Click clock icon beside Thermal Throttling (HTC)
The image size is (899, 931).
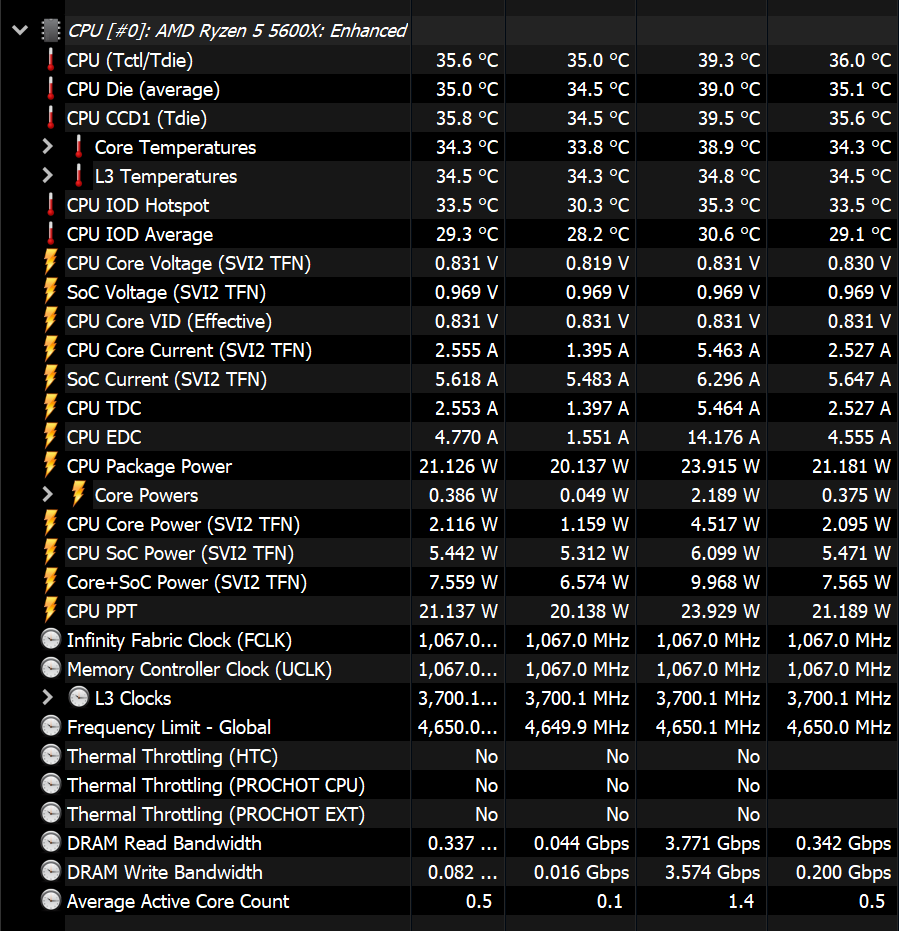(51, 756)
